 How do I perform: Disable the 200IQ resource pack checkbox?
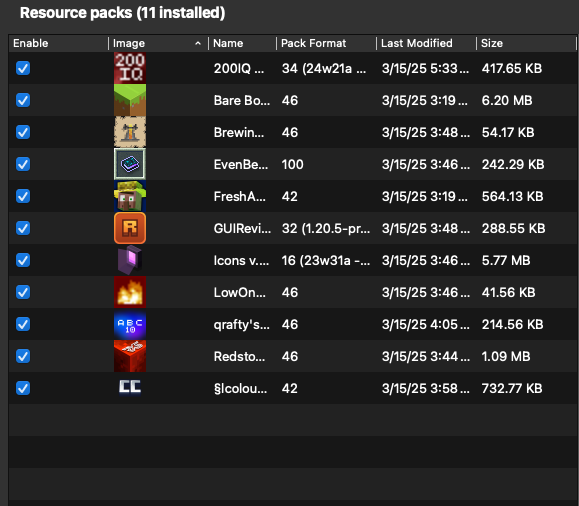pos(23,68)
